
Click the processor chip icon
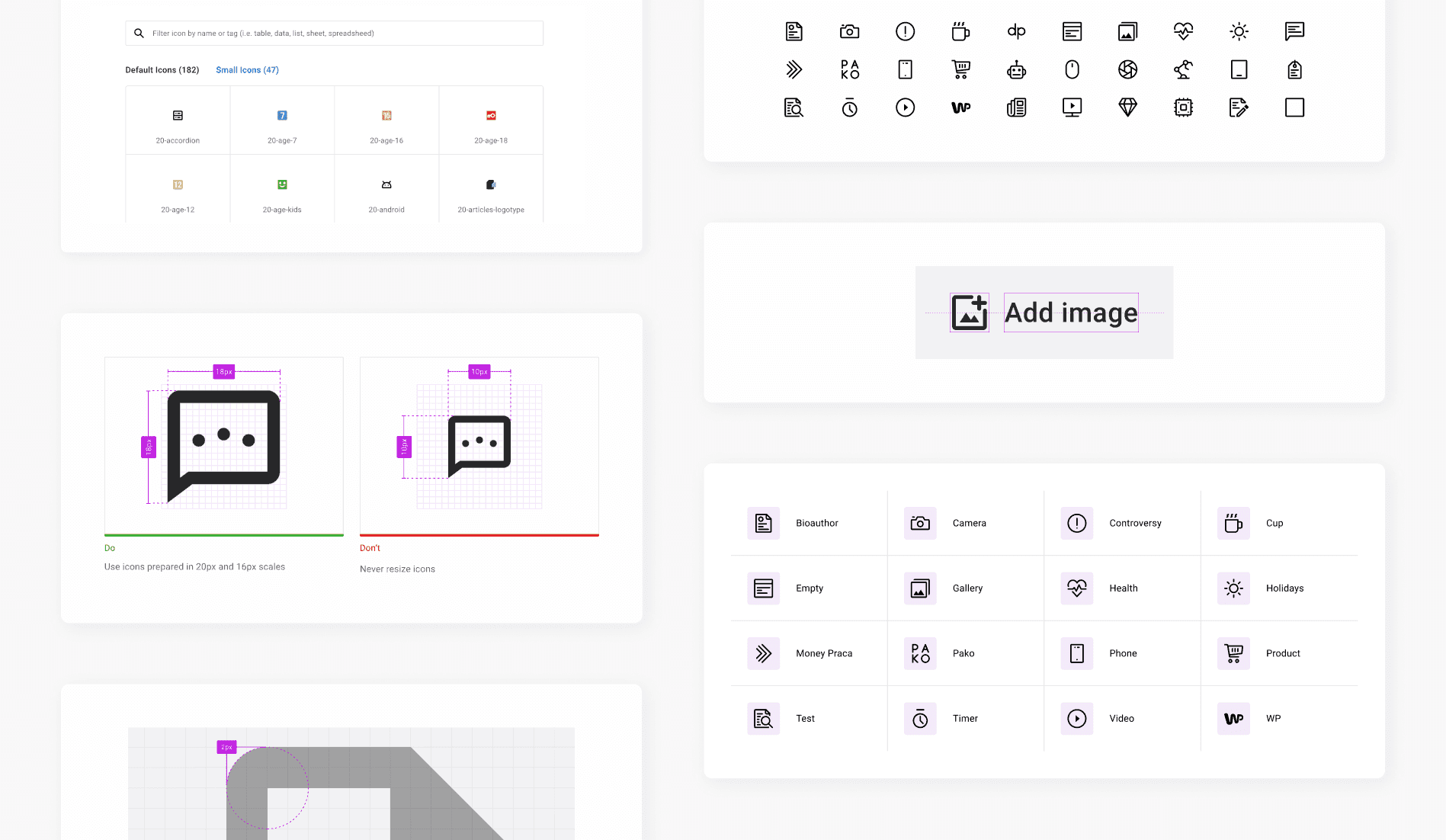1183,107
